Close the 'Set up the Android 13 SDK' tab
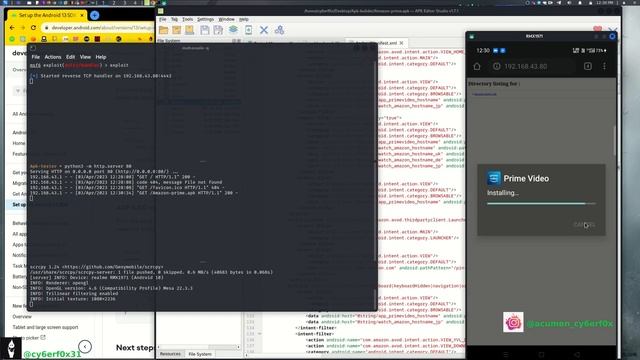This screenshot has width=640, height=360. pyautogui.click(x=82, y=15)
